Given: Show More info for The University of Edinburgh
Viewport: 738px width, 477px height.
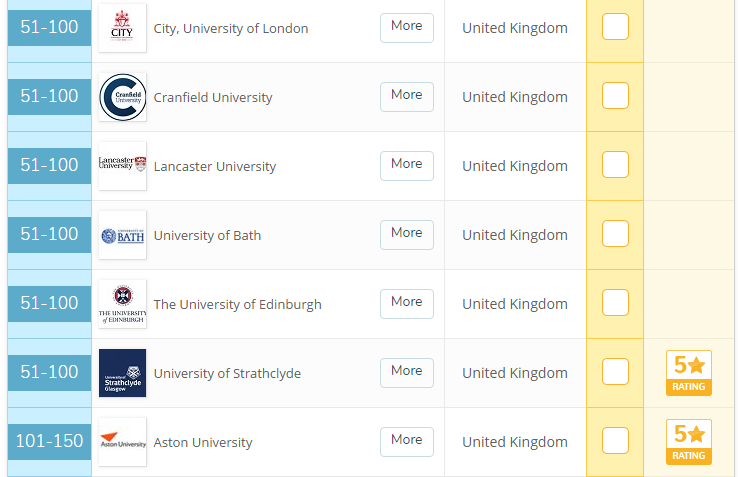Looking at the screenshot, I should (406, 303).
